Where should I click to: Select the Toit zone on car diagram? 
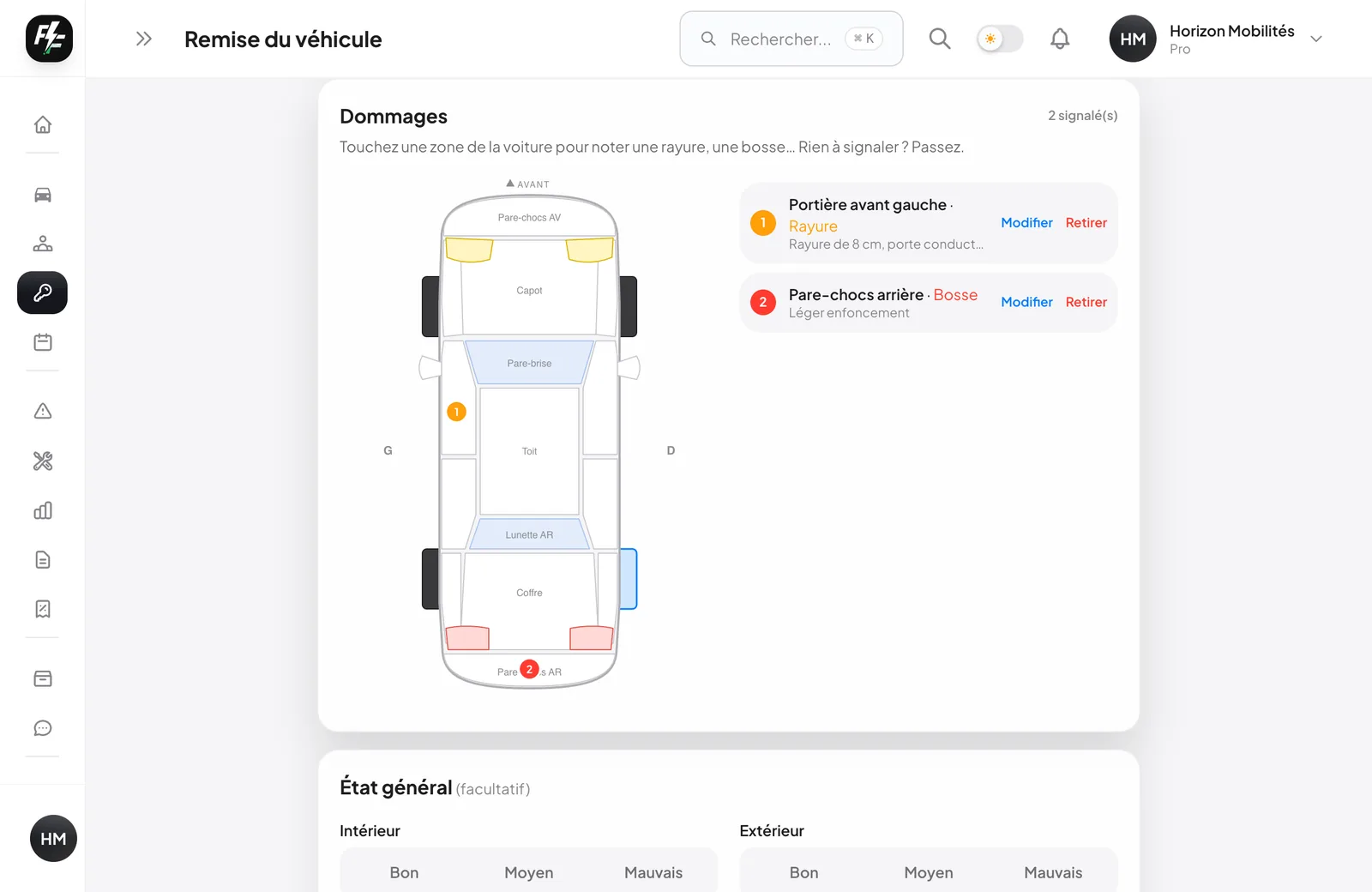(529, 451)
